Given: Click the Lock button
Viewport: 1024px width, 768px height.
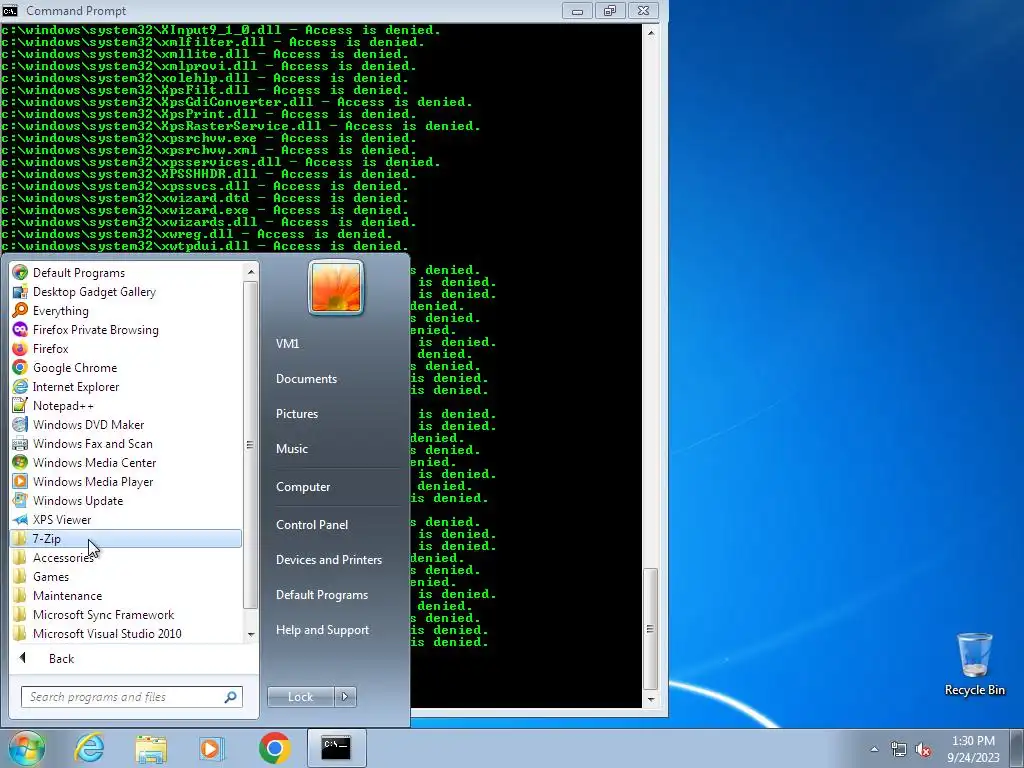Looking at the screenshot, I should pos(300,697).
